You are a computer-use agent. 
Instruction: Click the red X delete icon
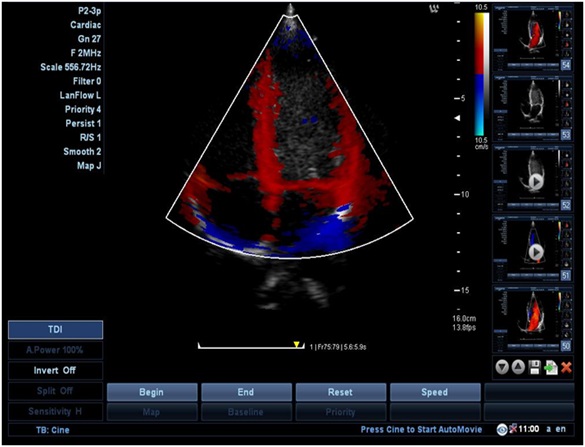click(x=566, y=368)
